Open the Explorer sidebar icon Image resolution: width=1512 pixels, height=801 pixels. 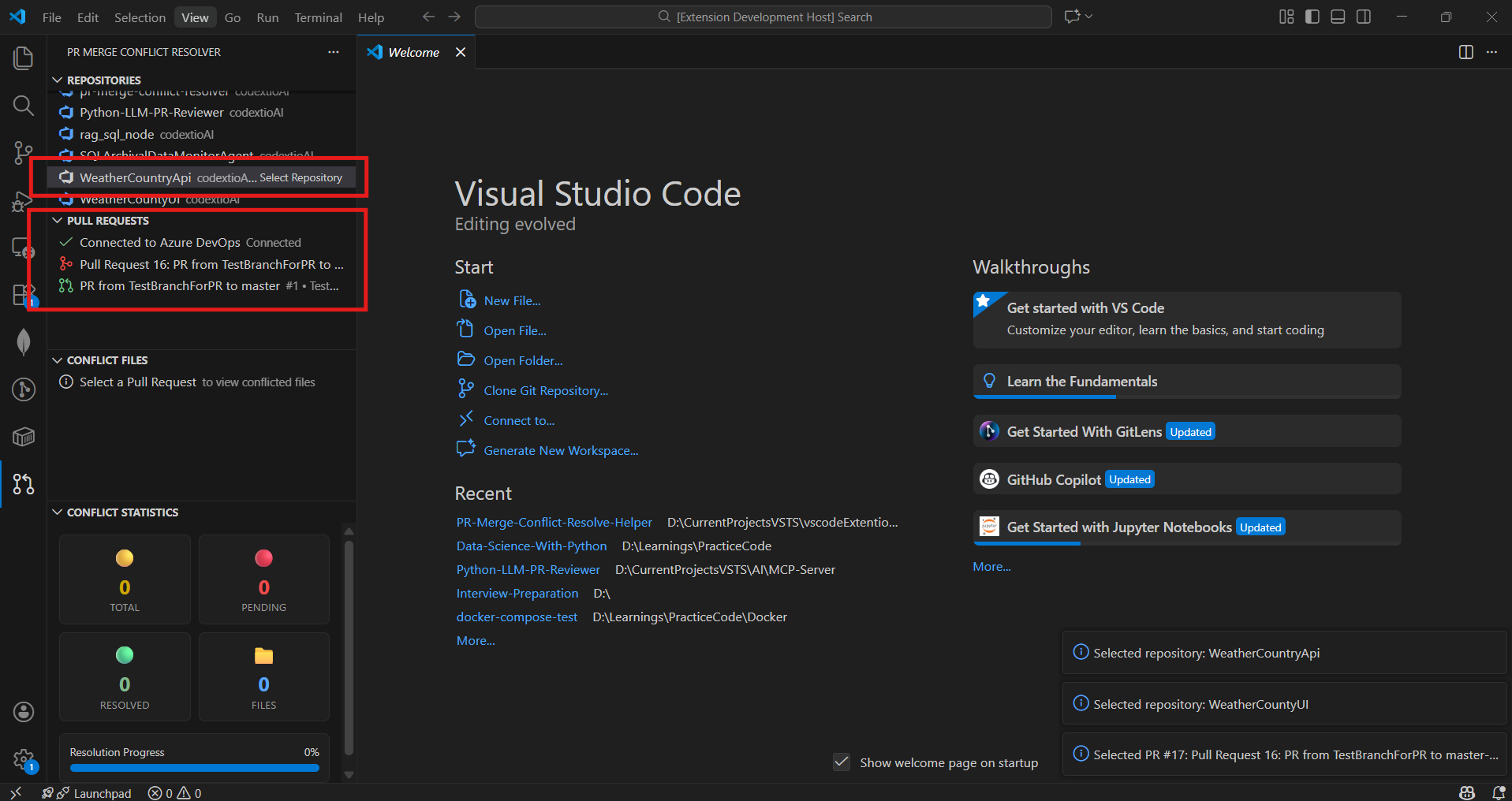[x=23, y=58]
